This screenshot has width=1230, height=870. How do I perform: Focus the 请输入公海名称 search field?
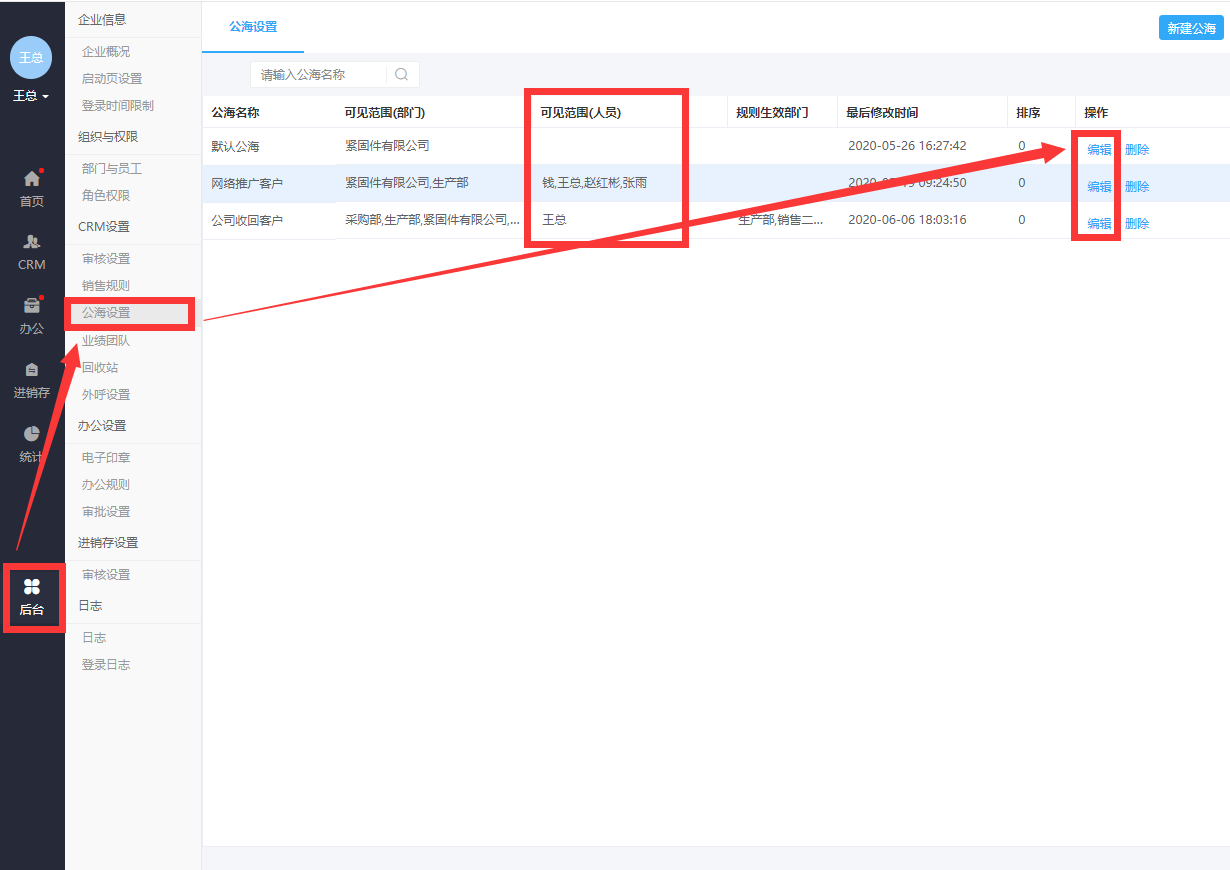pyautogui.click(x=318, y=74)
